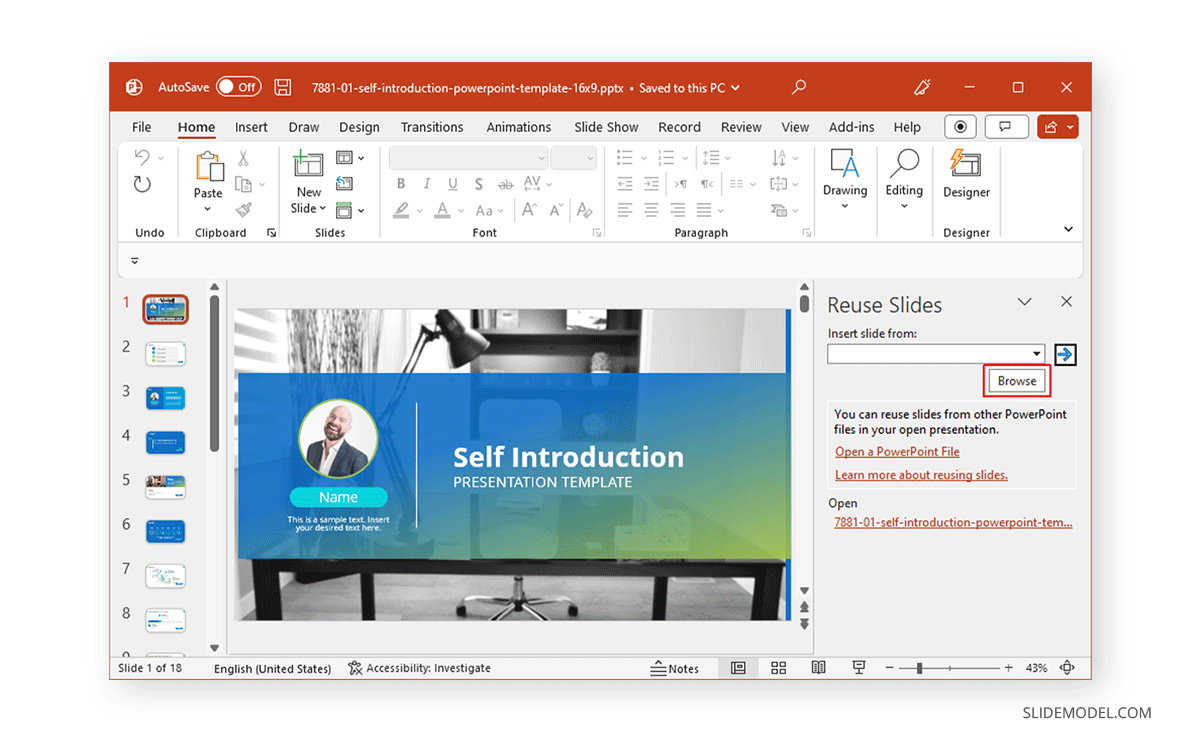This screenshot has width=1200, height=743.
Task: Open the Change Case Aa dropdown
Action: pyautogui.click(x=489, y=210)
